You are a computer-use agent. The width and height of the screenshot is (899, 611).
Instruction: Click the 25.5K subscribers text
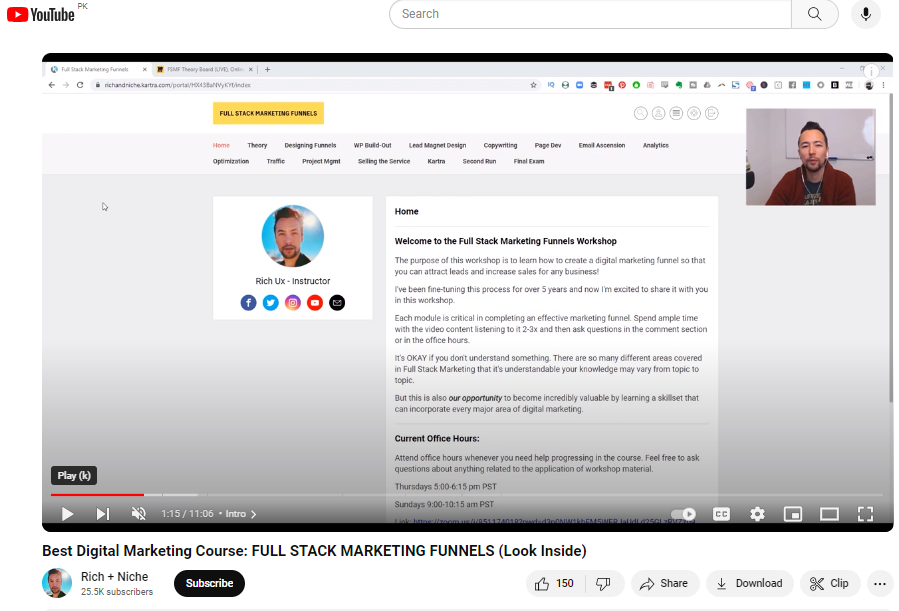pos(117,592)
